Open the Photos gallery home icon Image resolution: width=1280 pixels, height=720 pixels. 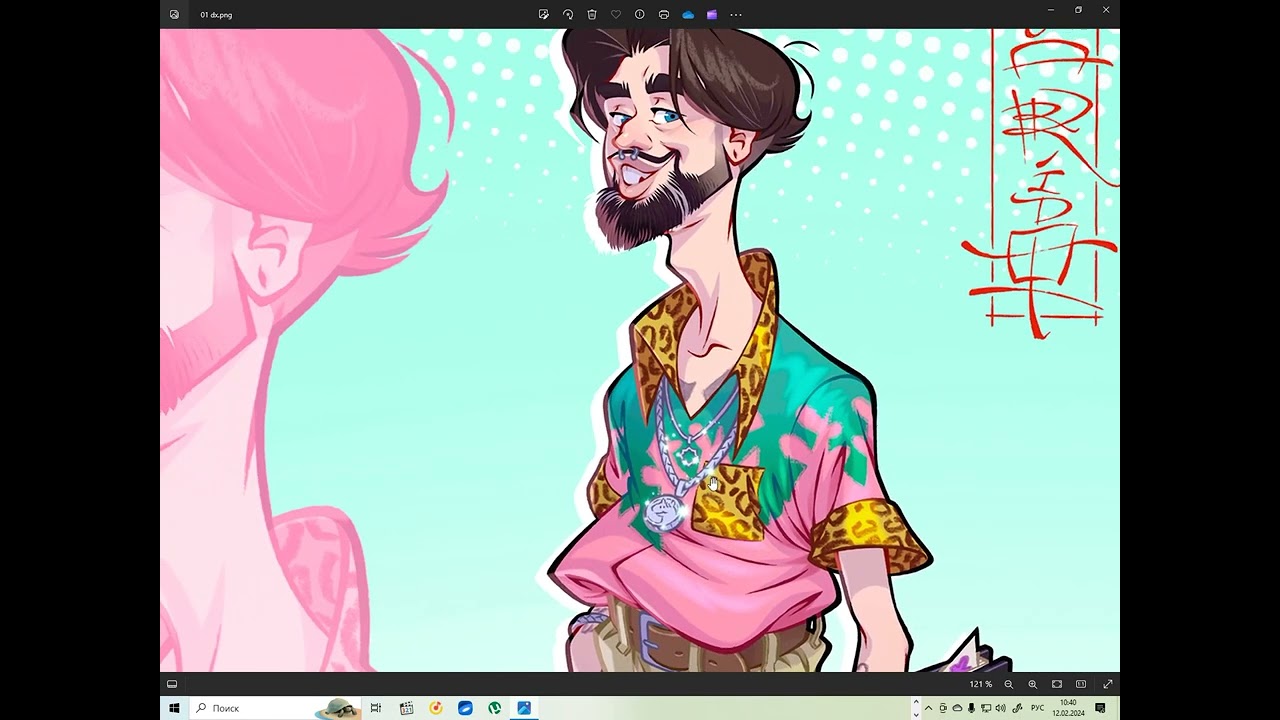pos(174,15)
